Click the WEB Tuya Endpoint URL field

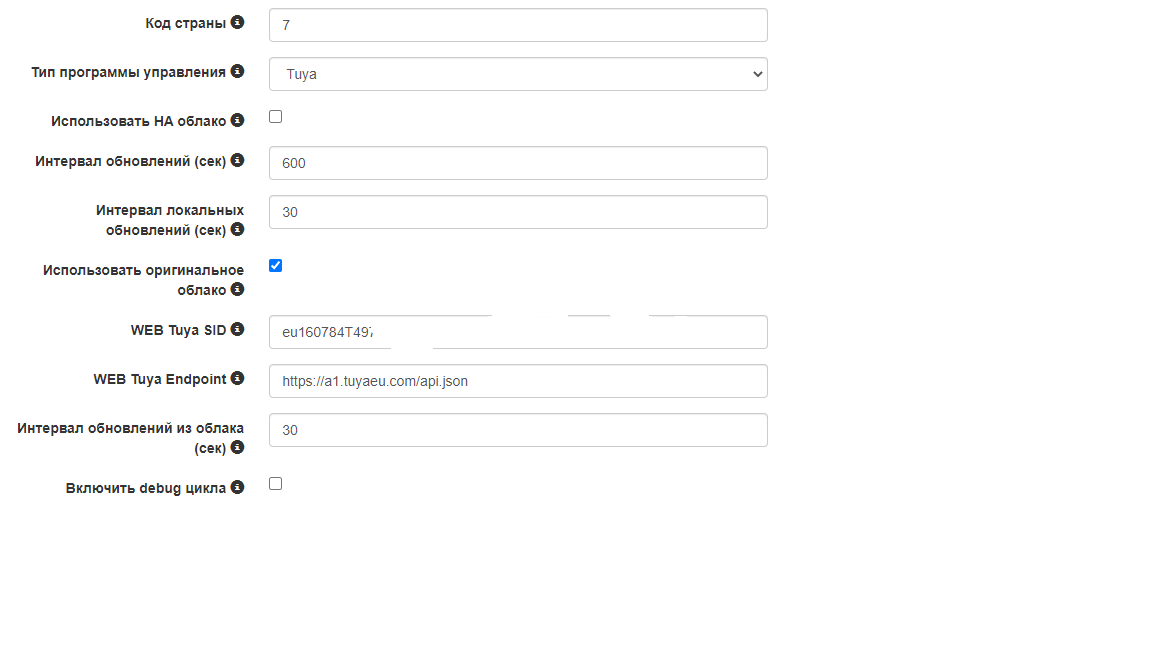518,381
